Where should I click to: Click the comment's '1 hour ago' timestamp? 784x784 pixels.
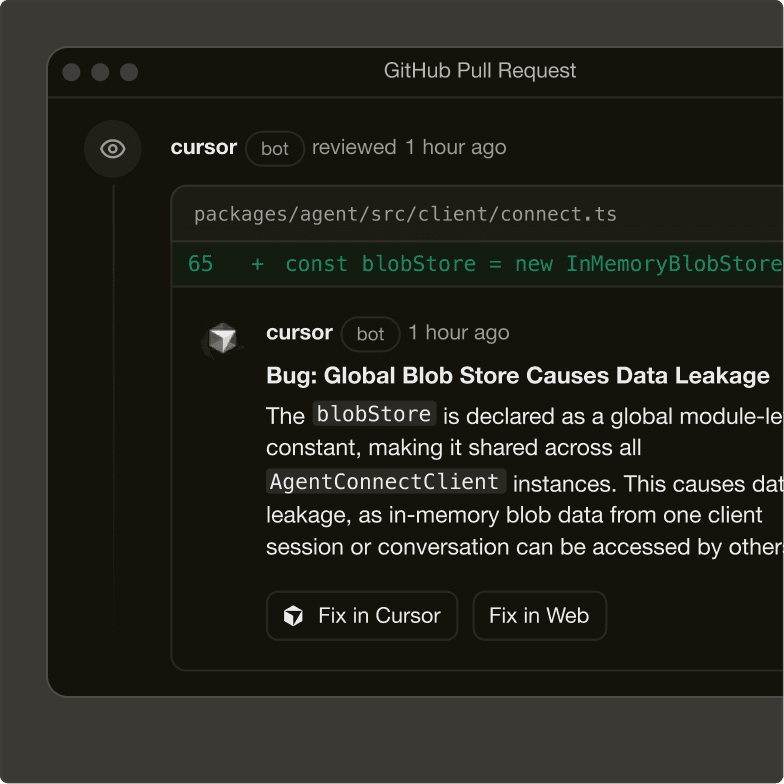point(458,333)
